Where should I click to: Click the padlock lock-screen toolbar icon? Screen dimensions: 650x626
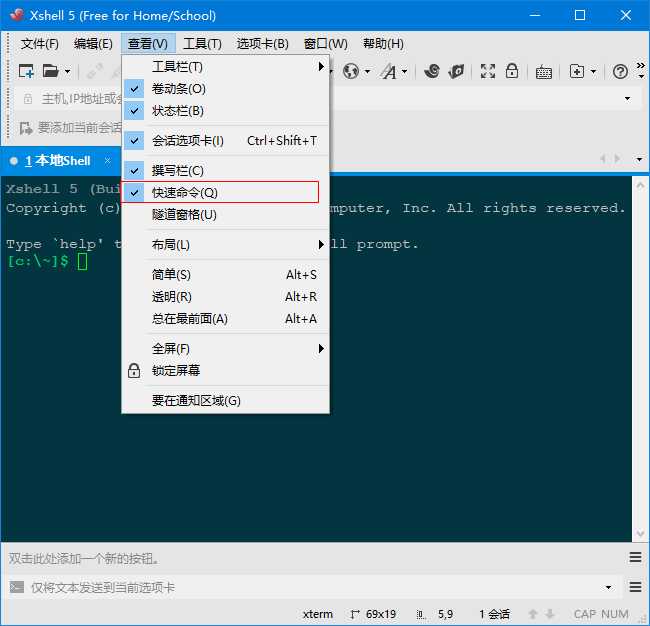512,71
